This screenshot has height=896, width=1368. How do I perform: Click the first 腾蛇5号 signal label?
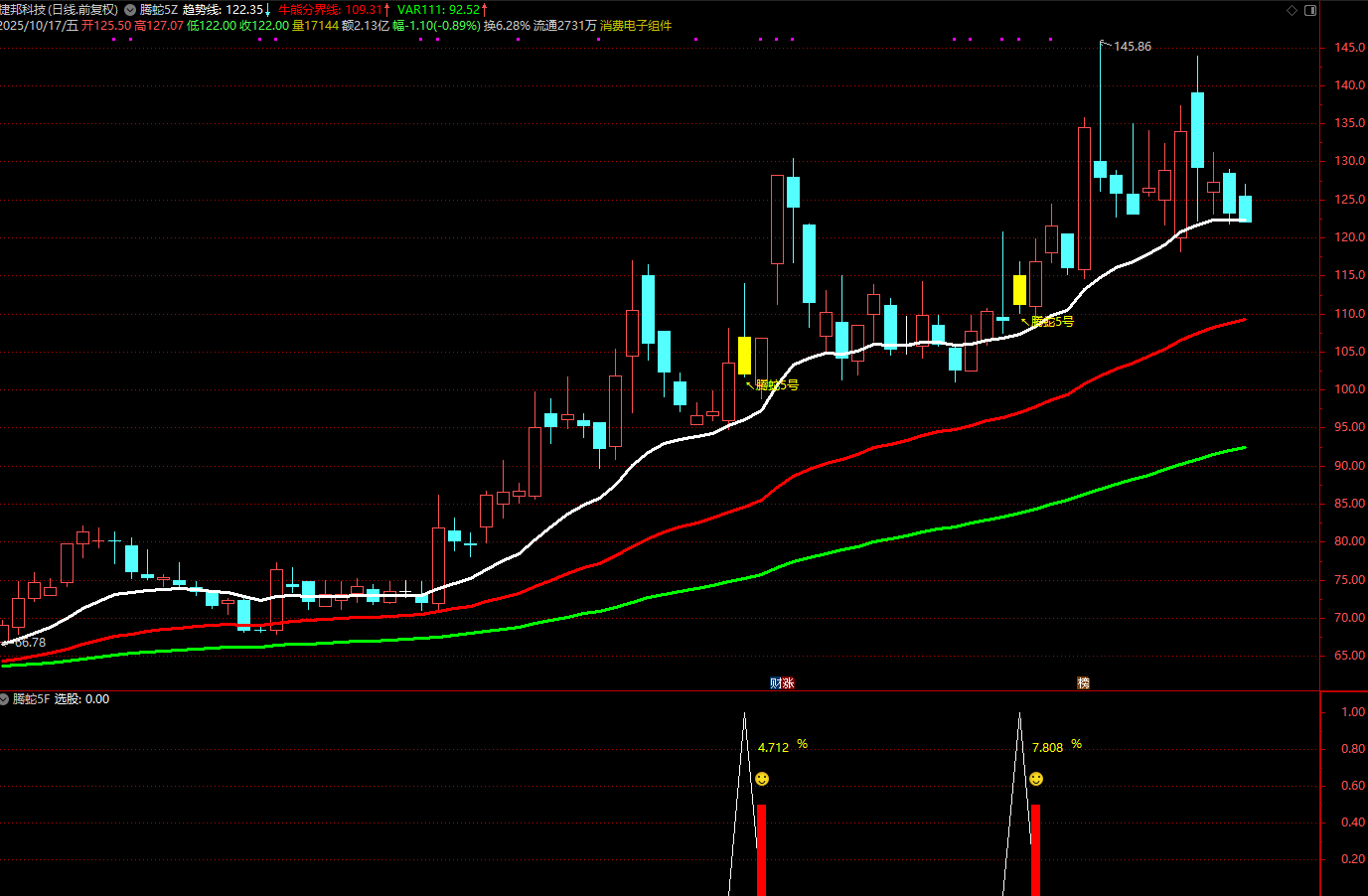coord(777,384)
